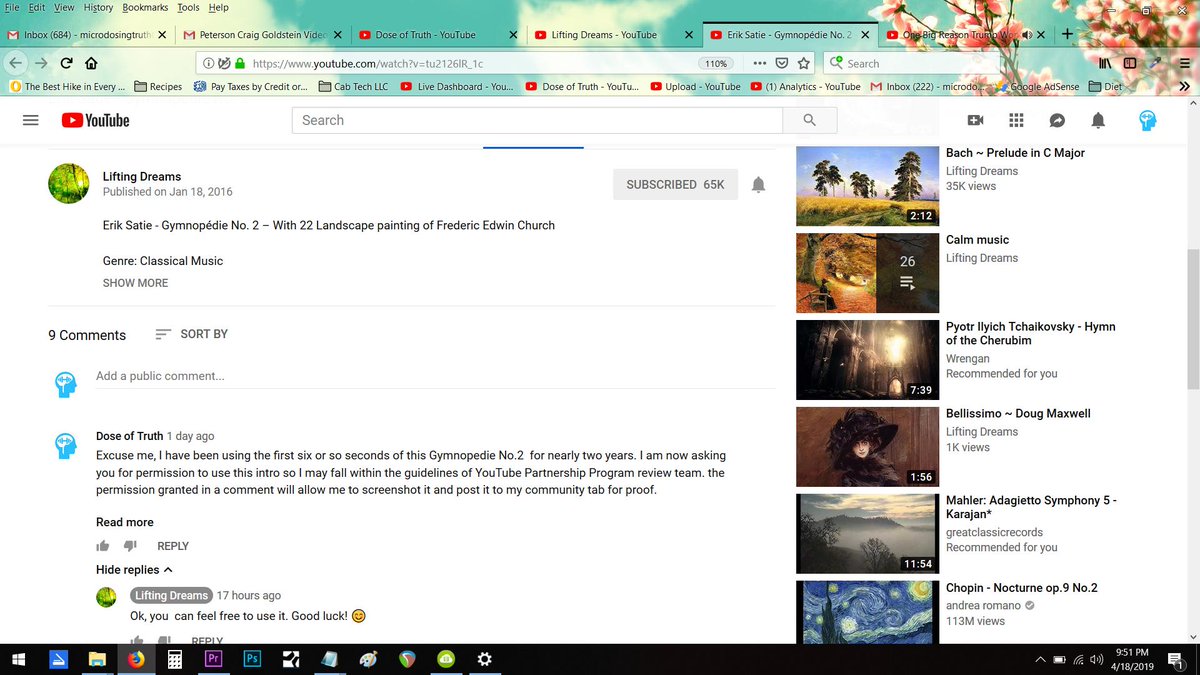Click the SUBSCRIBED 65K button
1200x675 pixels.
(675, 184)
